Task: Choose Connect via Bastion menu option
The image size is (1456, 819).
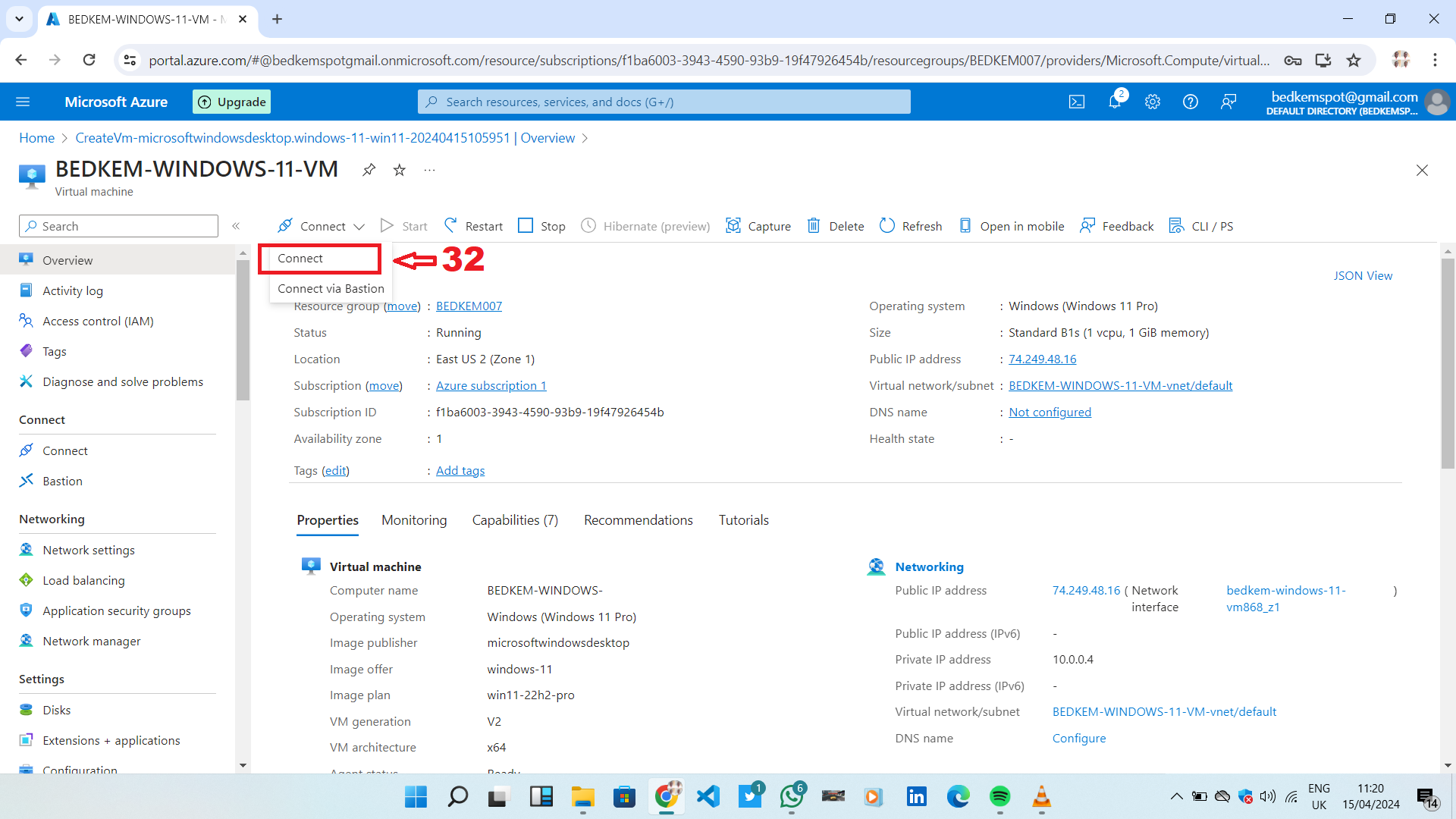Action: point(331,288)
